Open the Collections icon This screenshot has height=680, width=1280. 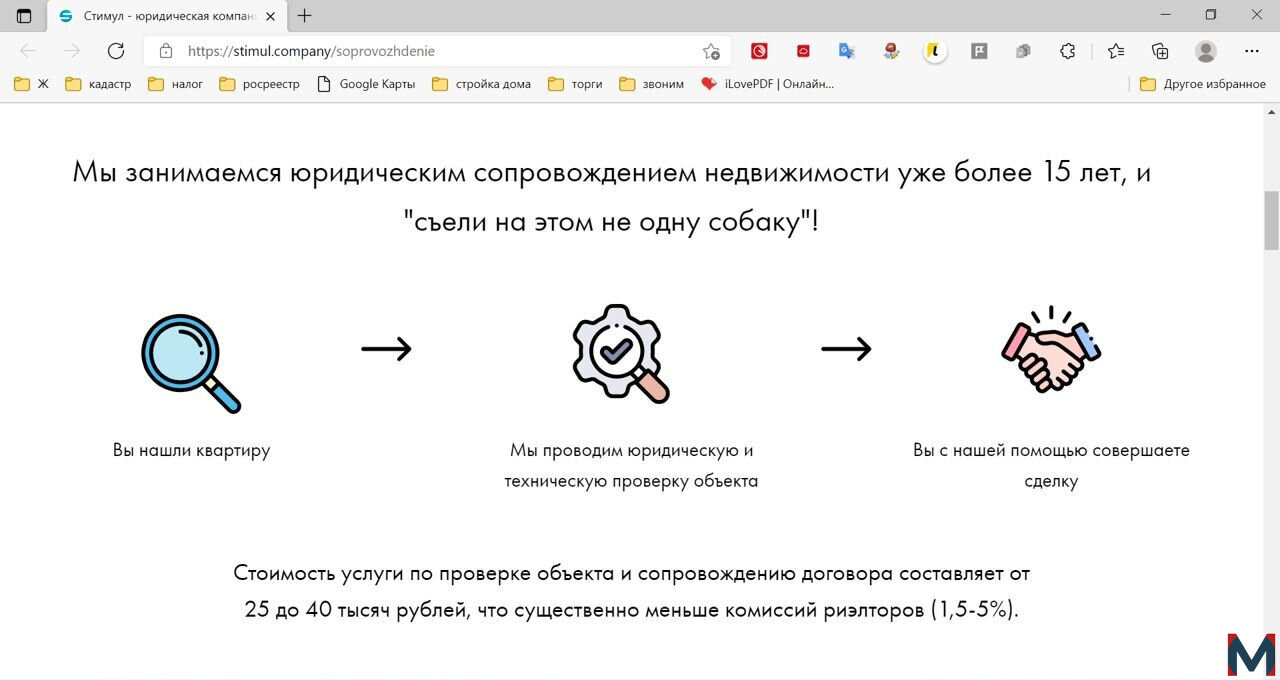pos(1160,51)
